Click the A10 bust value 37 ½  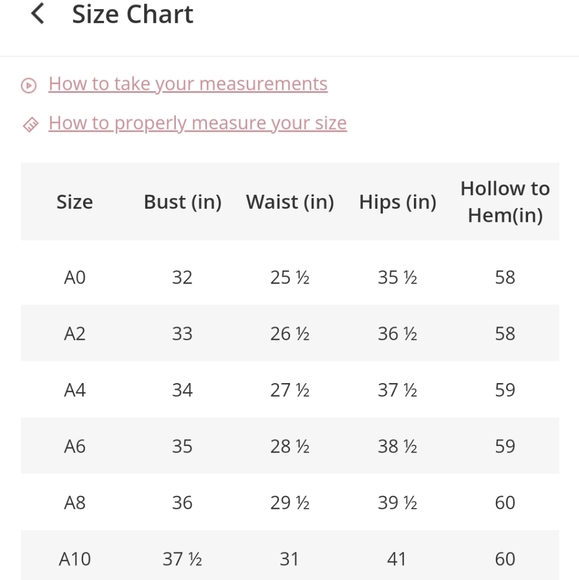tap(182, 559)
